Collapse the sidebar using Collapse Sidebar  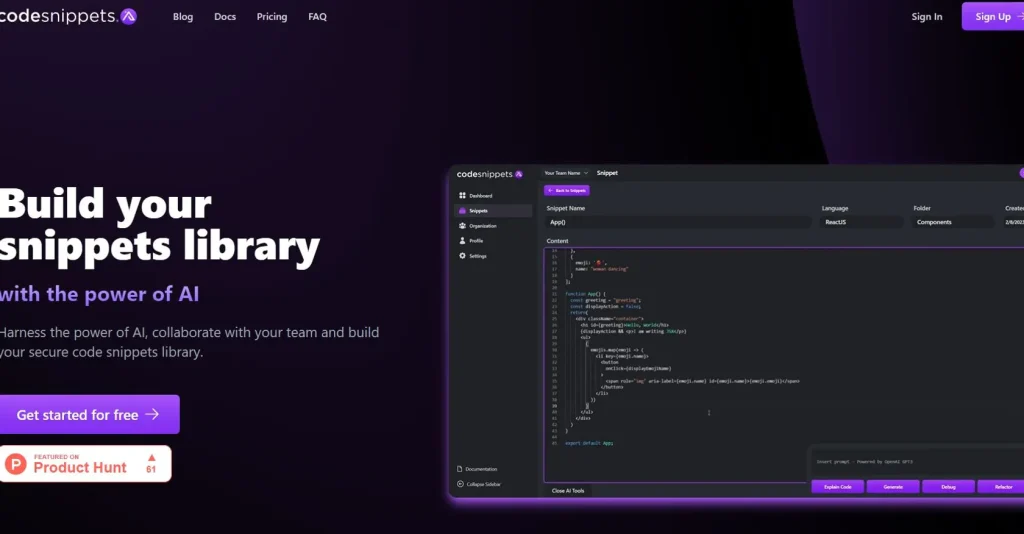click(x=483, y=484)
